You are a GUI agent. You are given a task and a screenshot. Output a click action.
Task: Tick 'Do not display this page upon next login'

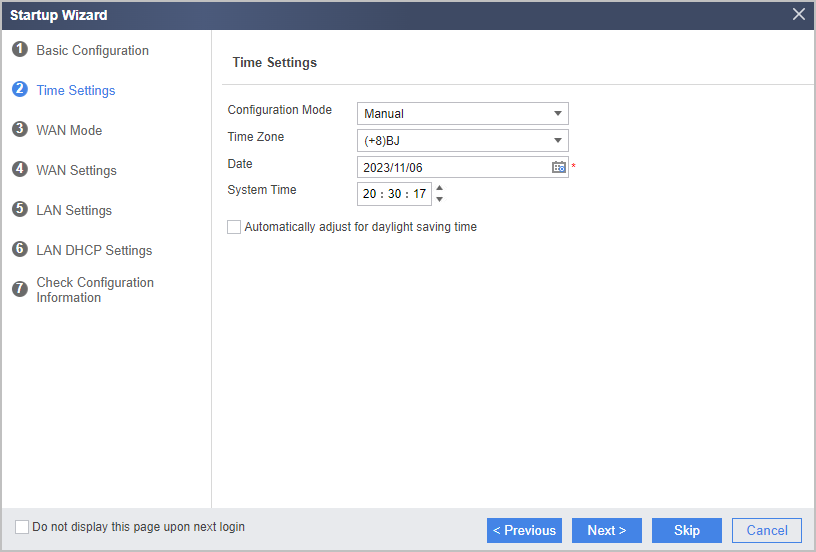[x=22, y=527]
